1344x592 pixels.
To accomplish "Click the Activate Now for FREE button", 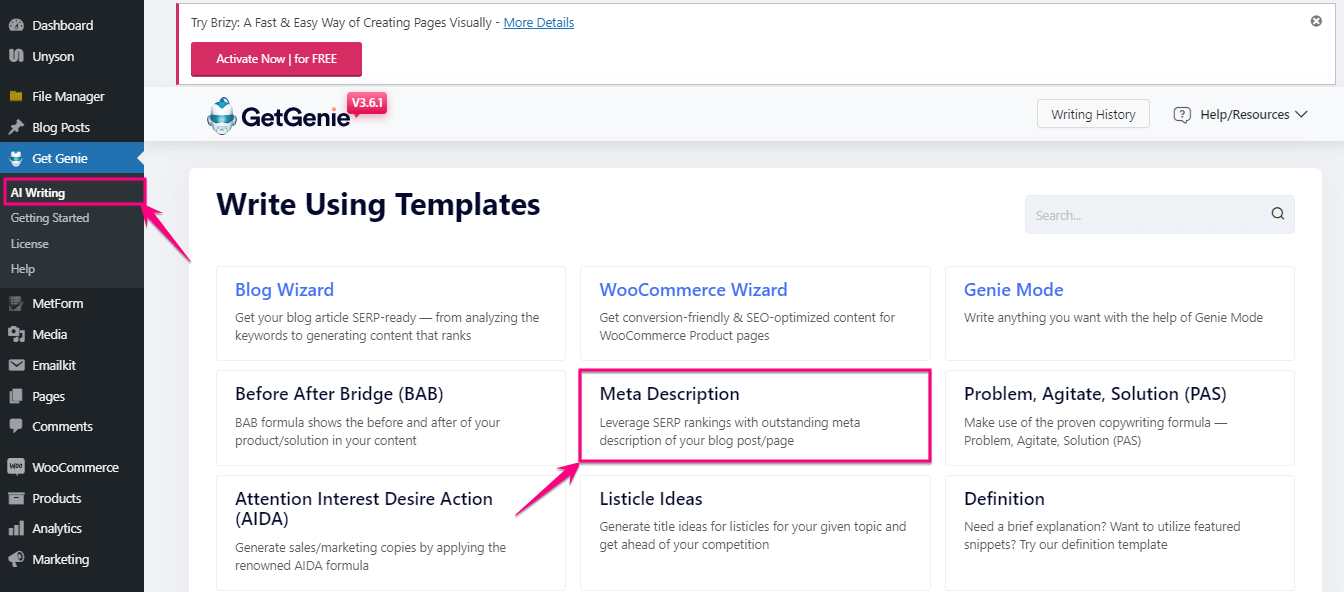I will pyautogui.click(x=276, y=59).
